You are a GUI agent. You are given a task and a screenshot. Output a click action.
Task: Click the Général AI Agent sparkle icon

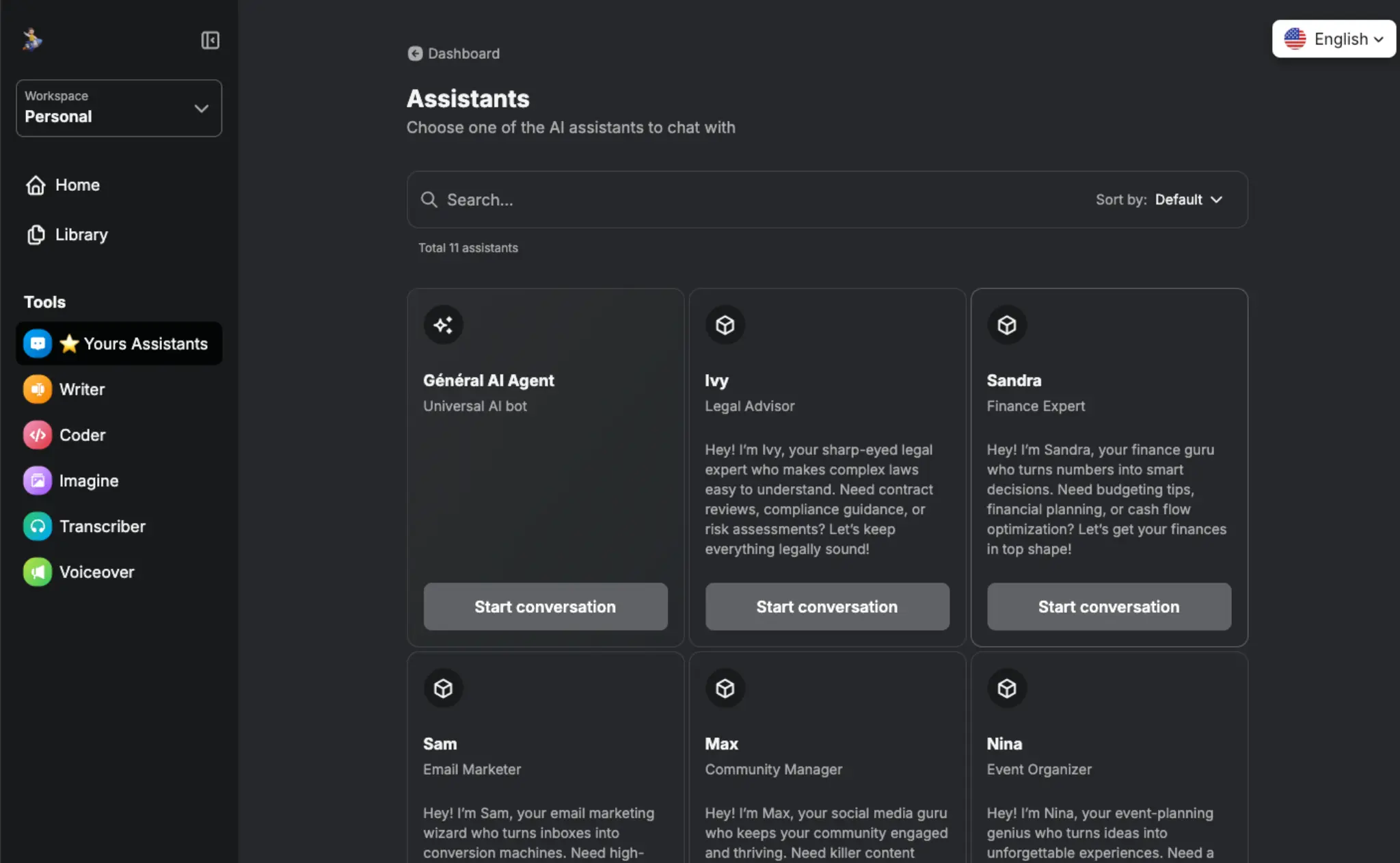(x=443, y=325)
